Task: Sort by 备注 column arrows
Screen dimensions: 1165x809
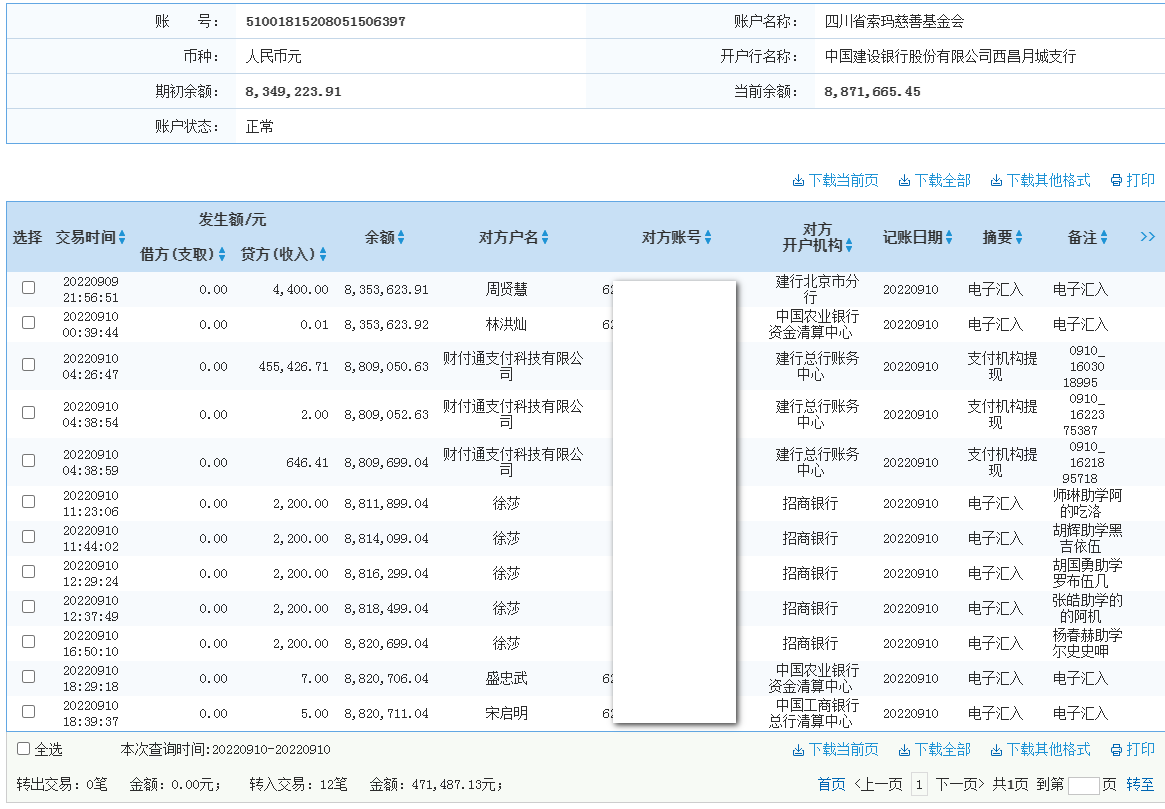Action: point(1104,238)
